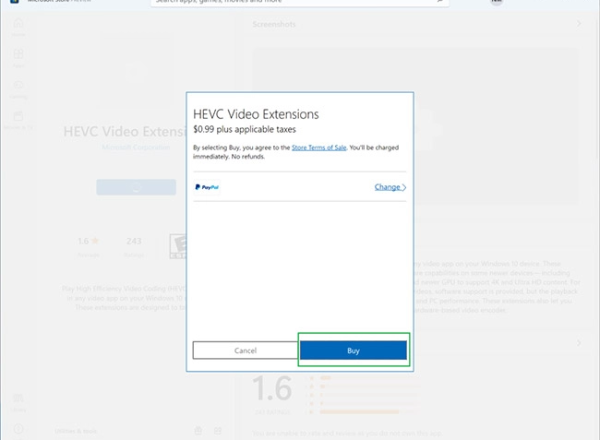Open Apps in the Store sidebar
The width and height of the screenshot is (600, 440).
click(x=18, y=58)
